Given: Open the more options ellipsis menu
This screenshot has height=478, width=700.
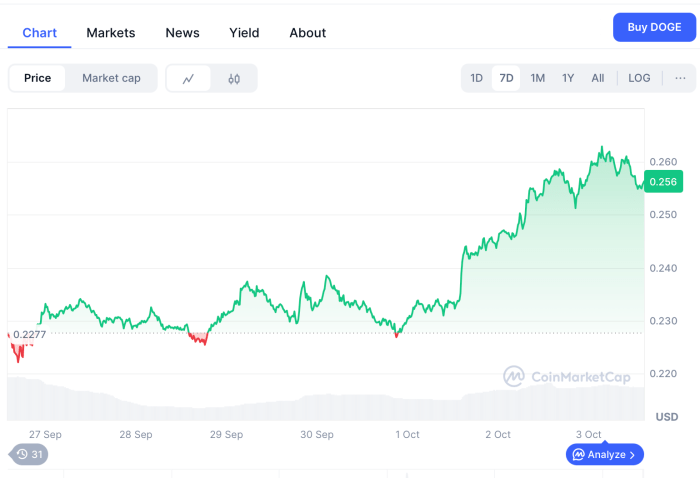Looking at the screenshot, I should [680, 78].
